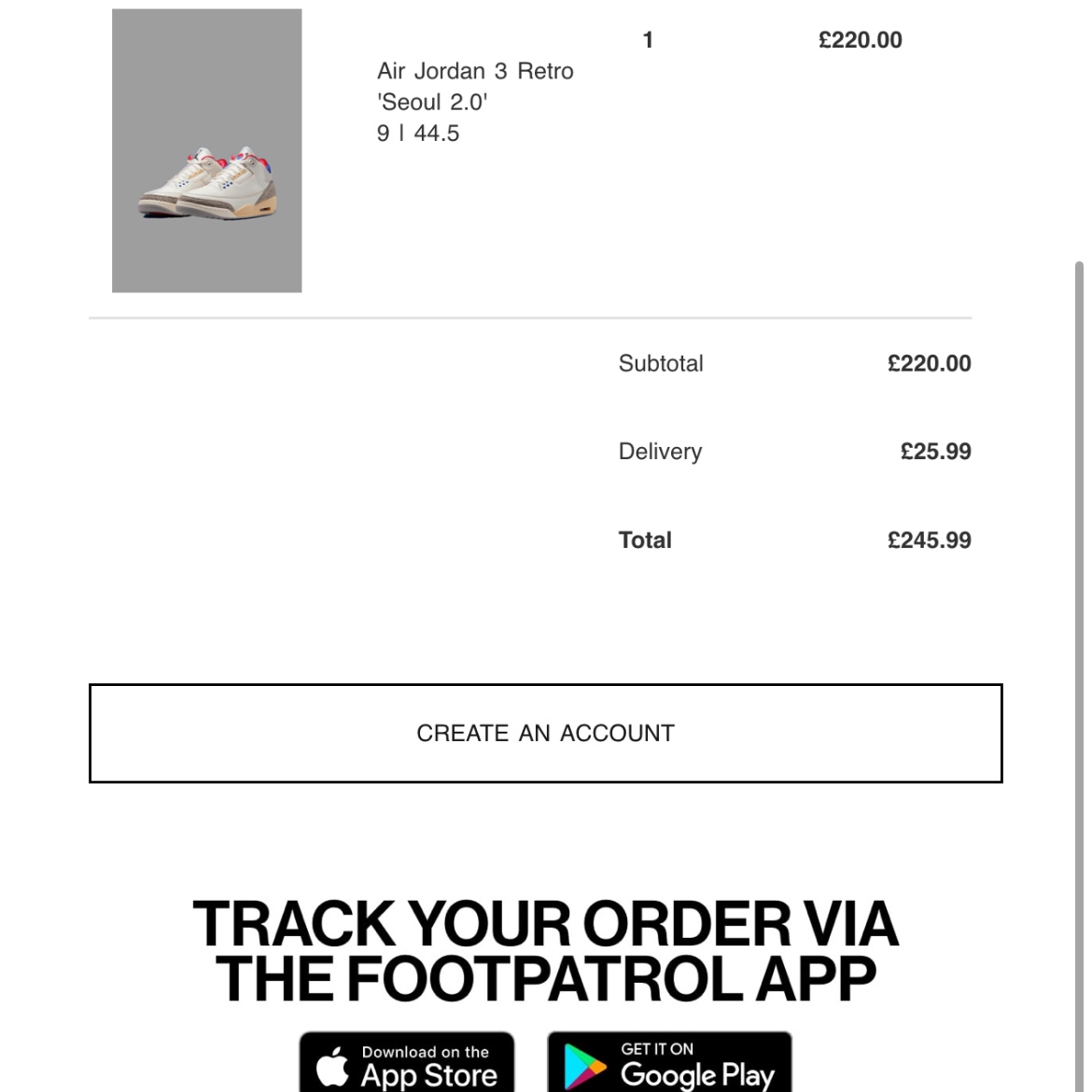Viewport: 1092px width, 1092px height.
Task: Click the Subtotal label
Action: [x=661, y=364]
